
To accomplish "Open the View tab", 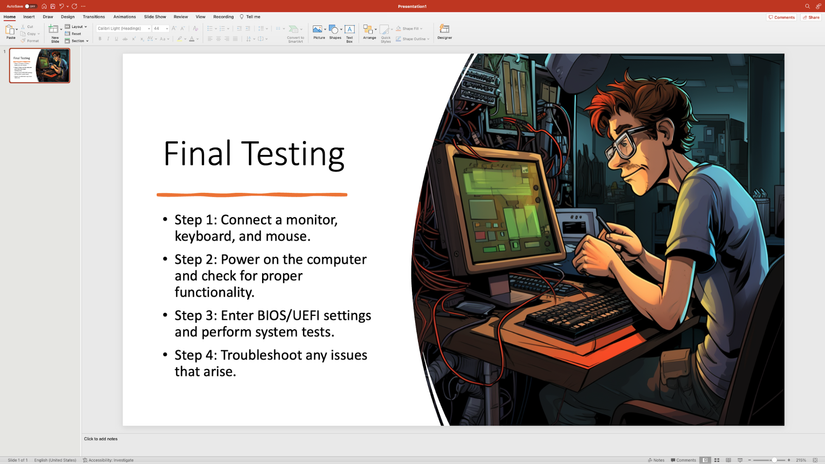I will tap(200, 17).
